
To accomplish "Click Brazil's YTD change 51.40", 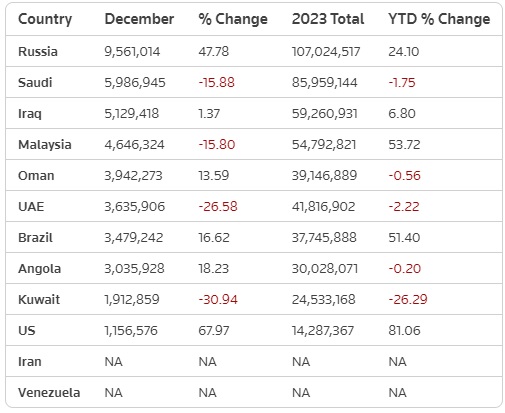I will [404, 238].
